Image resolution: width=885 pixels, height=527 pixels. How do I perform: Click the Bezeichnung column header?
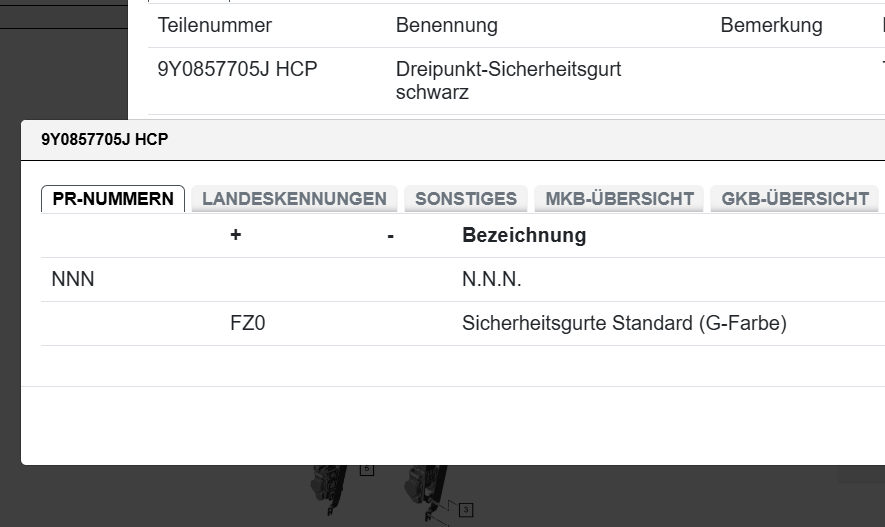[524, 236]
